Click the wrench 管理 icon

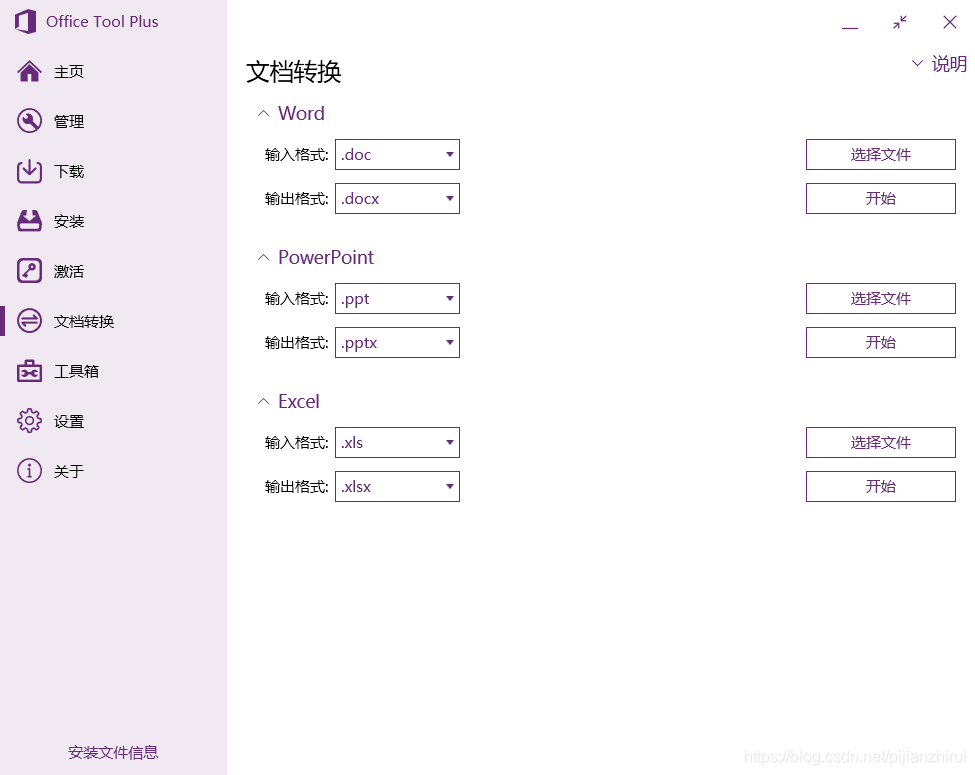tap(29, 121)
